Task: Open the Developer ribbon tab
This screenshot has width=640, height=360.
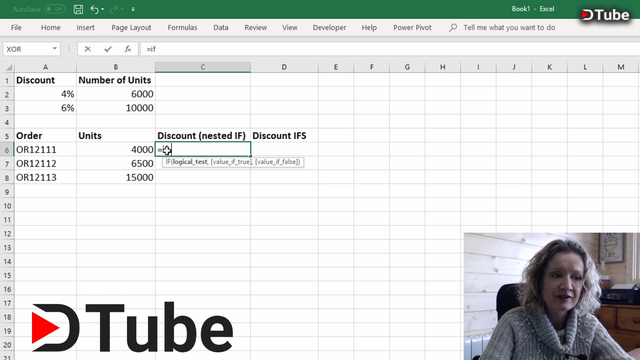Action: 329,28
